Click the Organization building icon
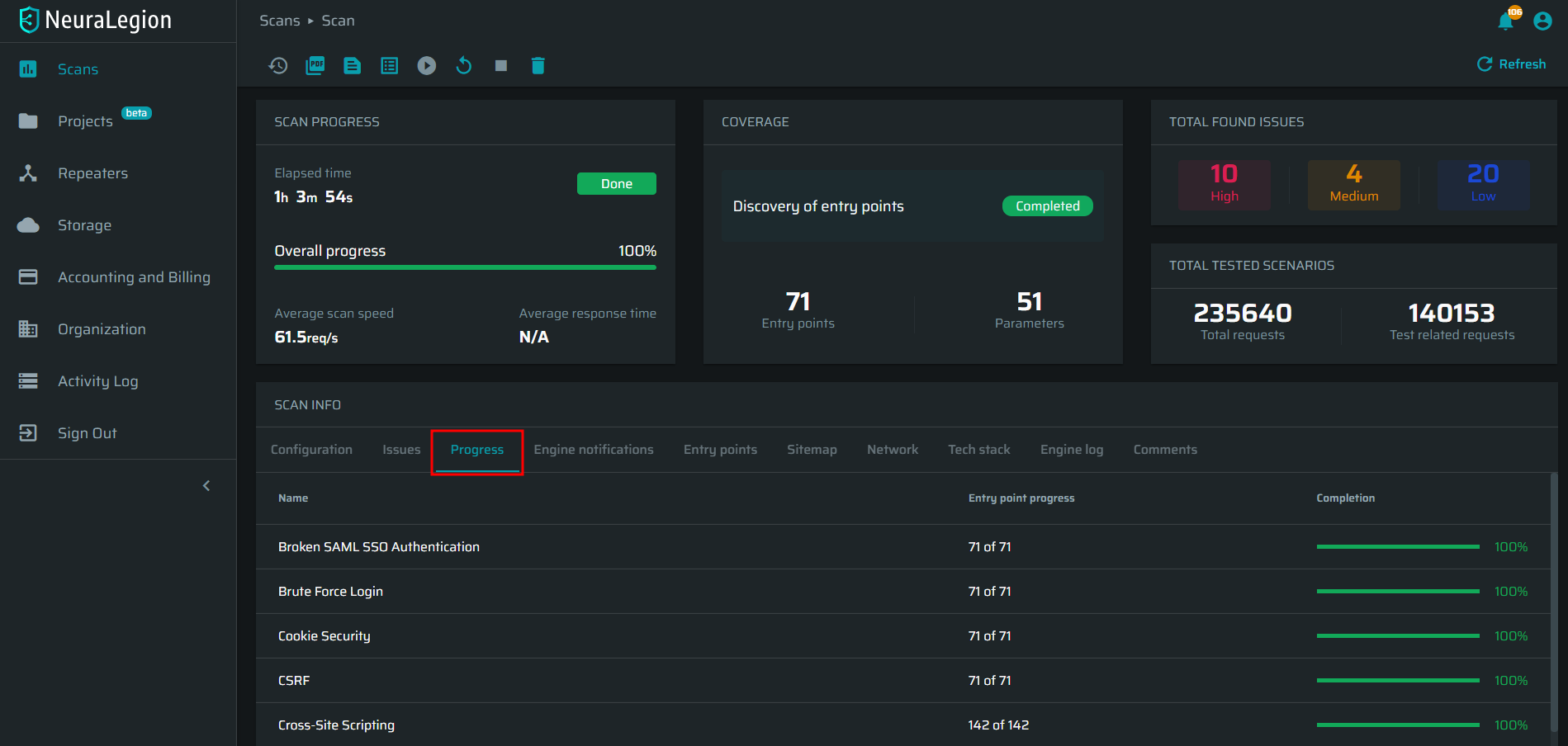This screenshot has height=746, width=1568. (x=28, y=329)
